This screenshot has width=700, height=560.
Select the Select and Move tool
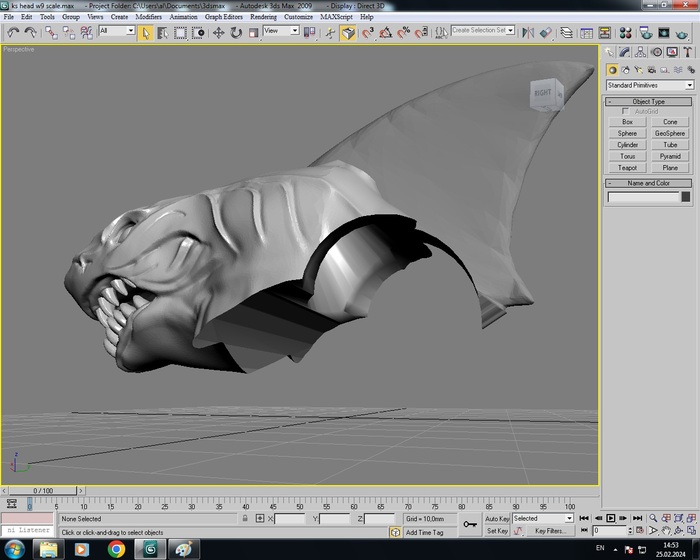point(218,32)
